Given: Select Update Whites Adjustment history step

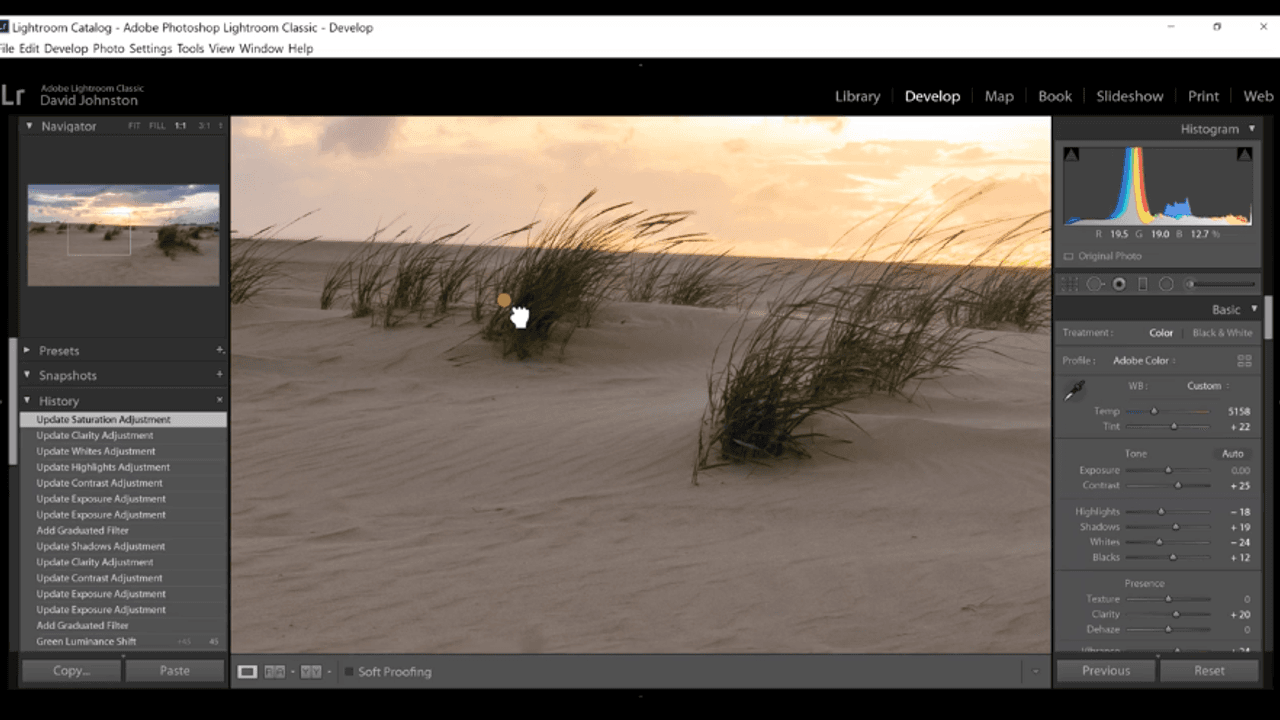Looking at the screenshot, I should pyautogui.click(x=123, y=451).
